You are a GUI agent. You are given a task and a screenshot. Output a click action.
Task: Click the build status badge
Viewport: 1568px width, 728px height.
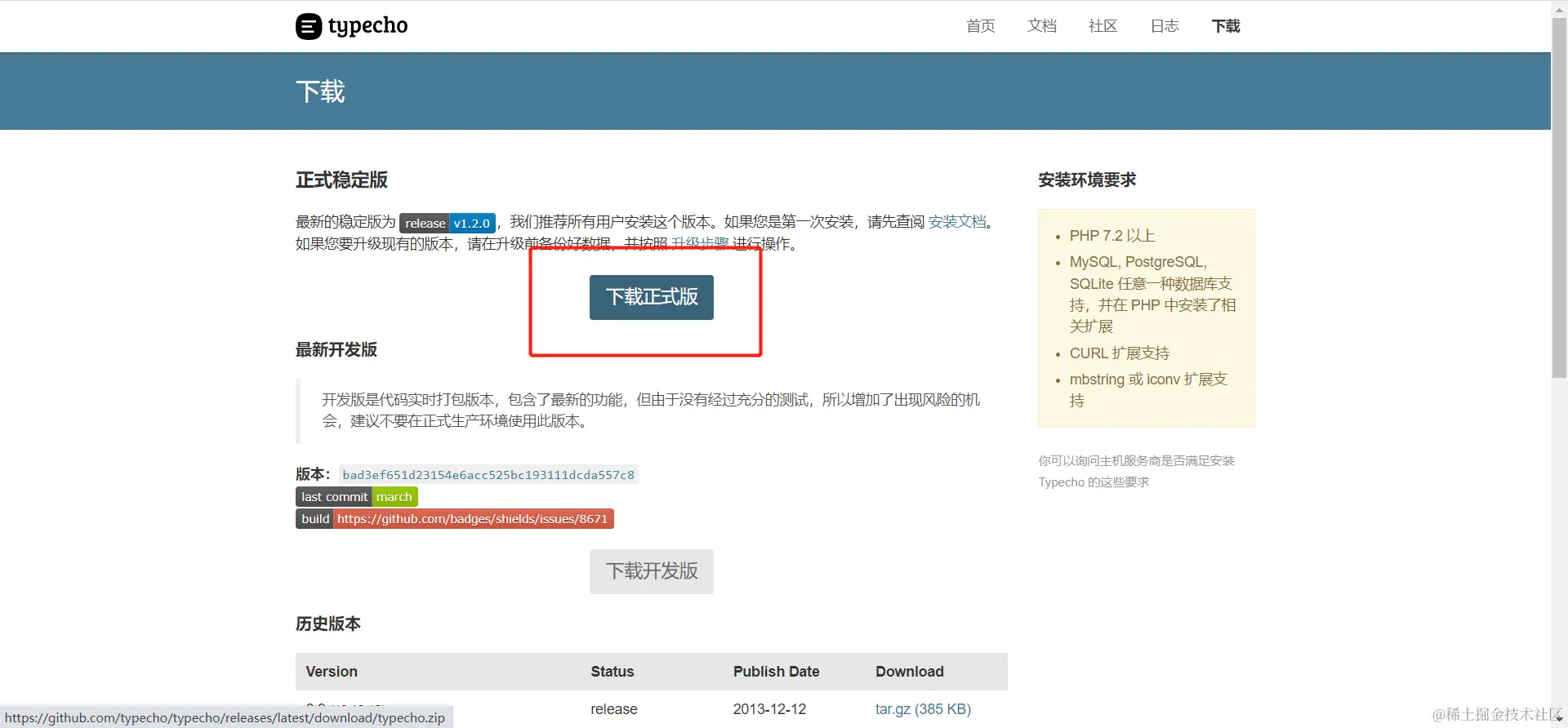pyautogui.click(x=455, y=518)
